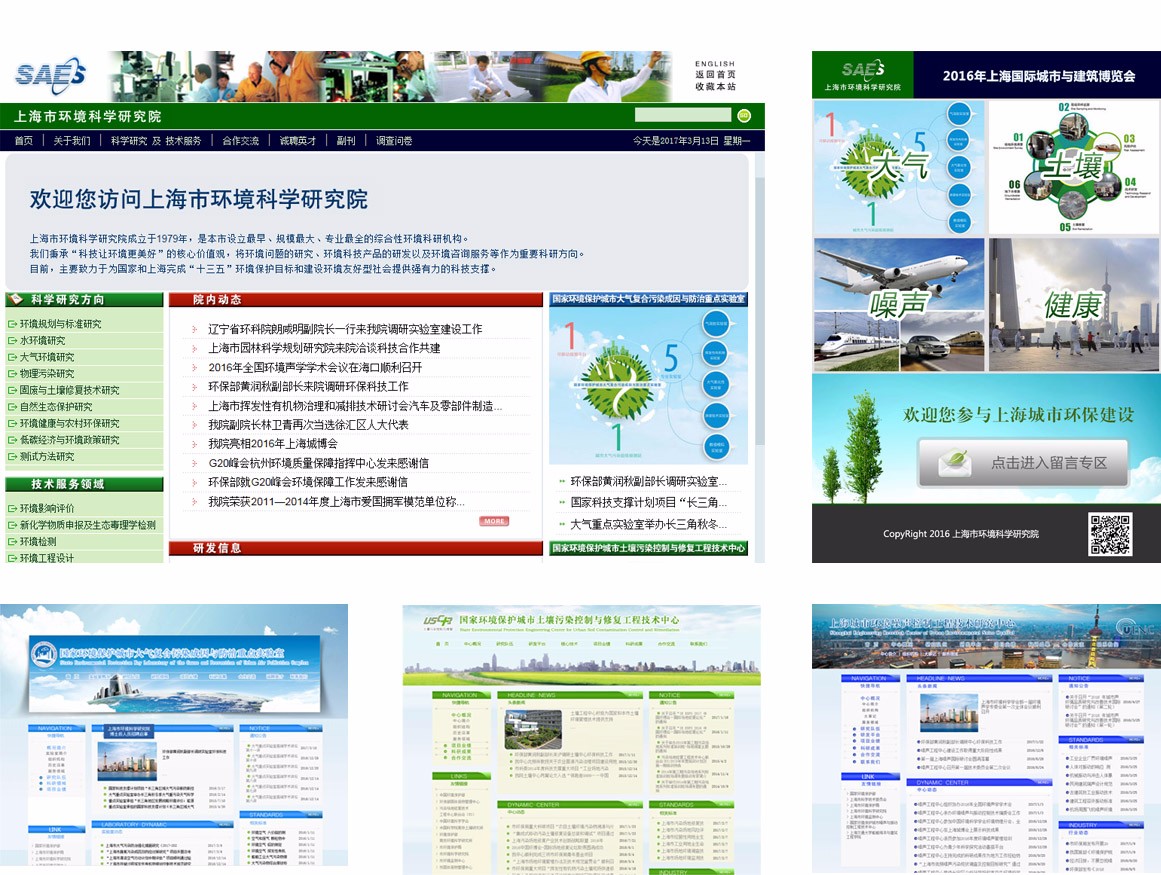The image size is (1161, 875).
Task: Open the 关于我们 menu item
Action: pyautogui.click(x=72, y=141)
